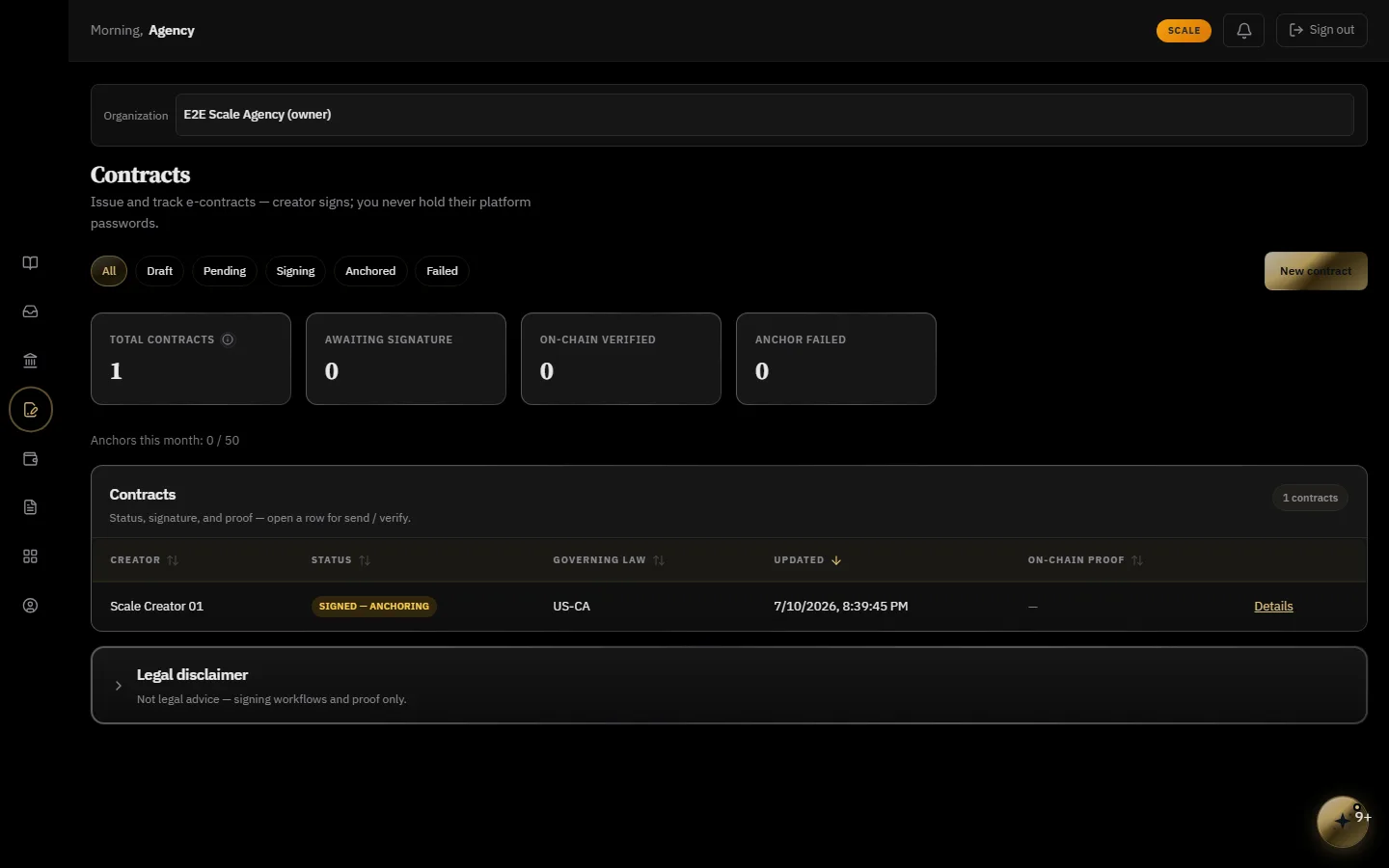The width and height of the screenshot is (1389, 868).
Task: Open the user profile icon in sidebar
Action: tap(30, 606)
